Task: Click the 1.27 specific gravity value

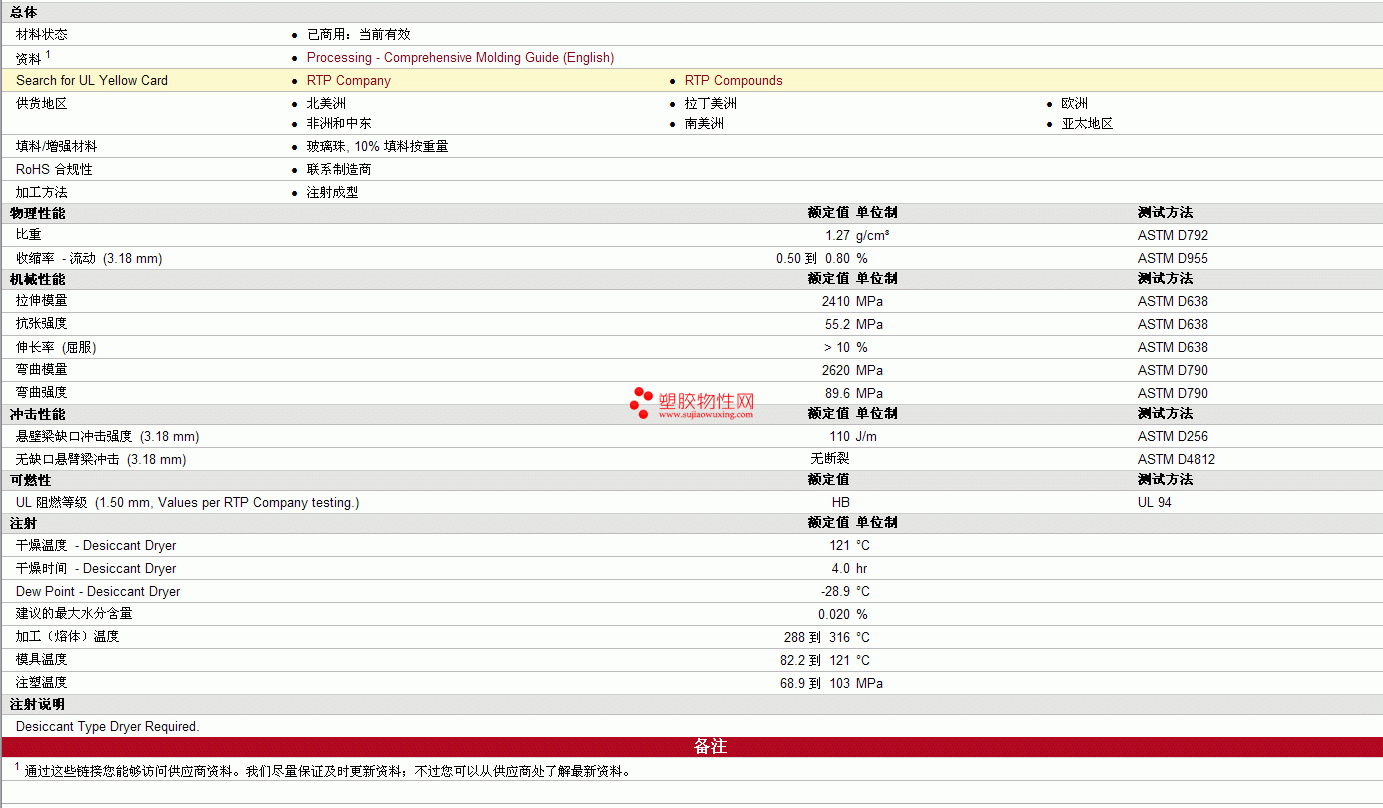Action: pyautogui.click(x=837, y=236)
